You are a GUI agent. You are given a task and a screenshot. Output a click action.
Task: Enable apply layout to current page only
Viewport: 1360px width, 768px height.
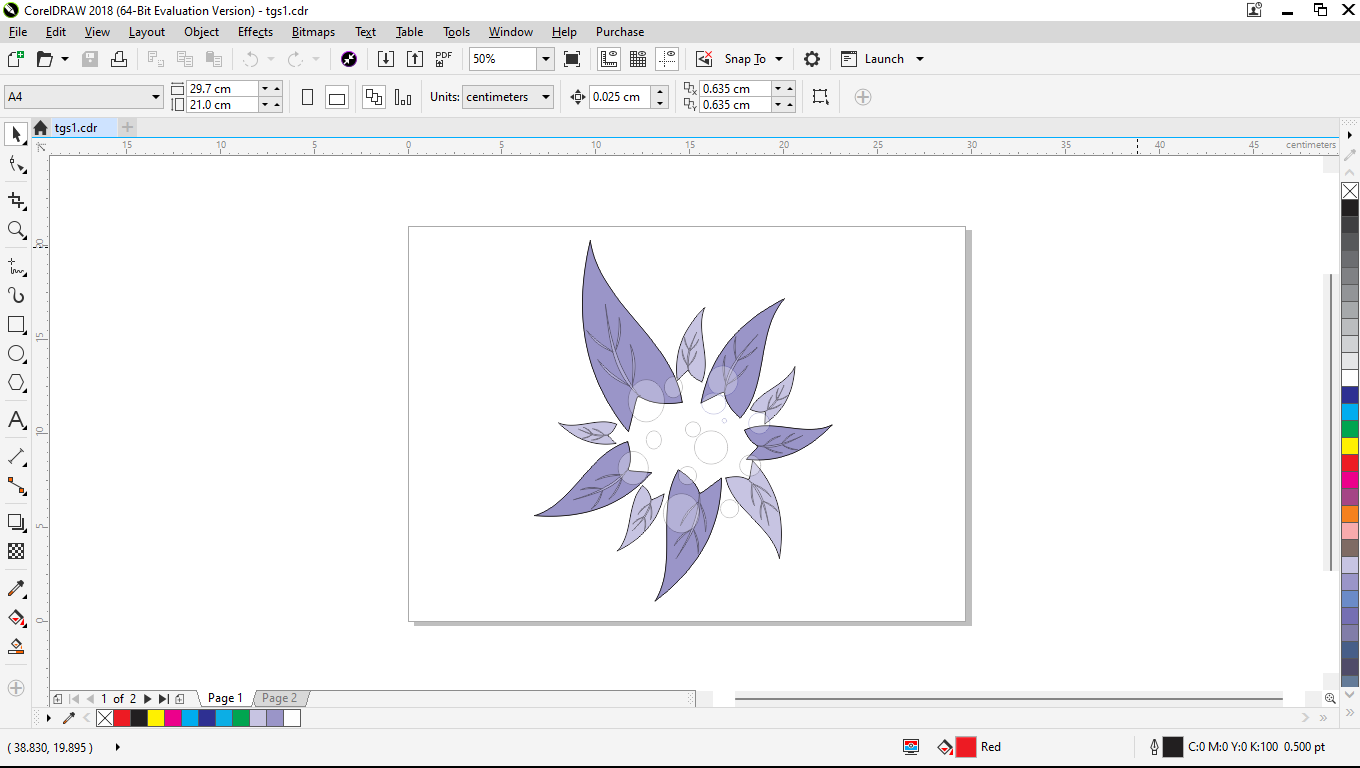[x=403, y=97]
